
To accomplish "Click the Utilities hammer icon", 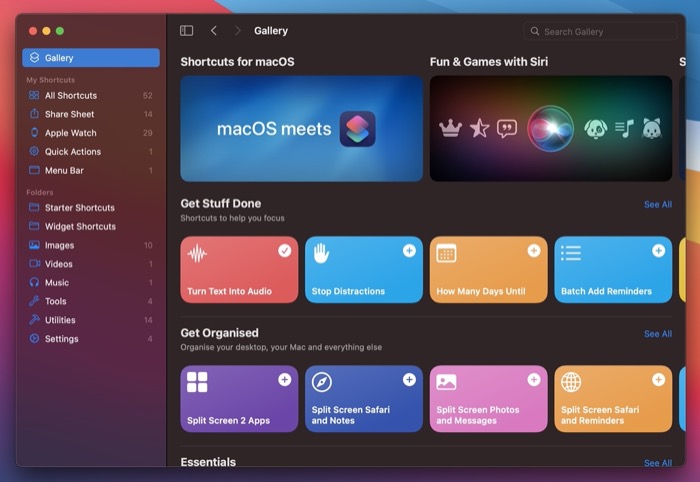I will point(34,320).
